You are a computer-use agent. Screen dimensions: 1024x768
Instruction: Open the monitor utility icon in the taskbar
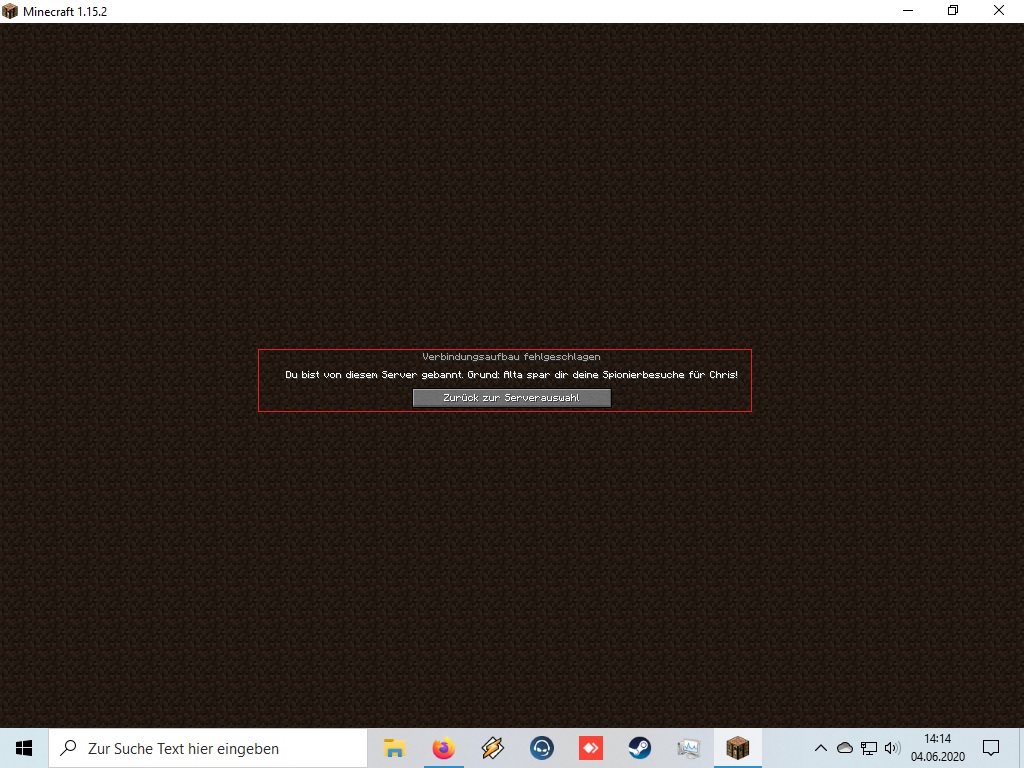coord(688,748)
